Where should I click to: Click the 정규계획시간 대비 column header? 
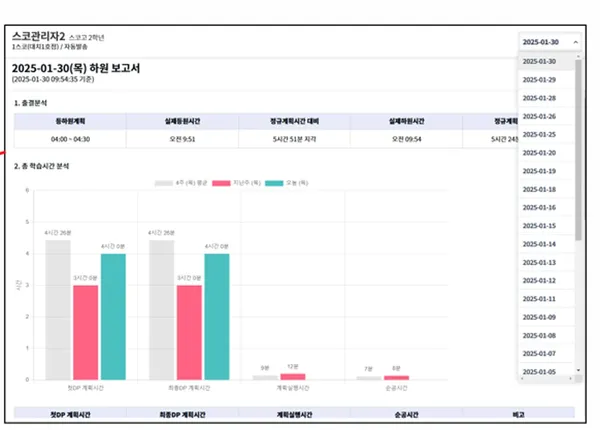pyautogui.click(x=294, y=121)
